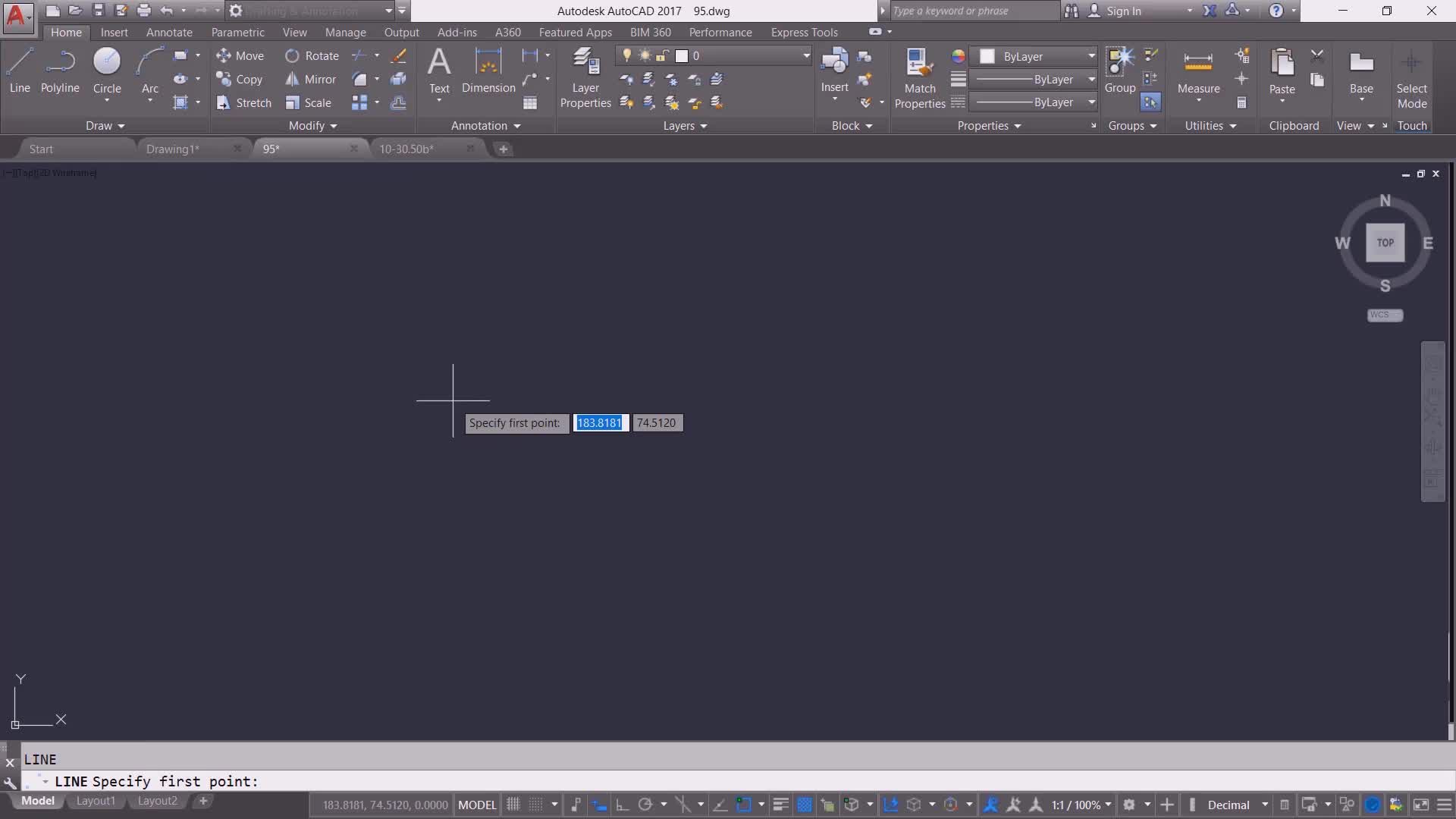1456x819 pixels.
Task: Choose the Dimension annotation tool
Action: point(488,70)
